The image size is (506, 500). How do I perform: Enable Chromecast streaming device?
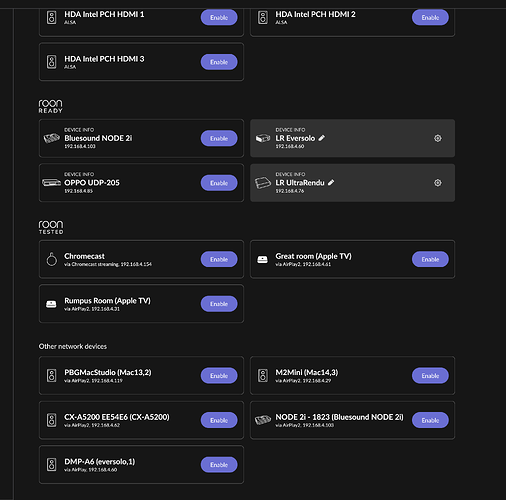coord(219,259)
